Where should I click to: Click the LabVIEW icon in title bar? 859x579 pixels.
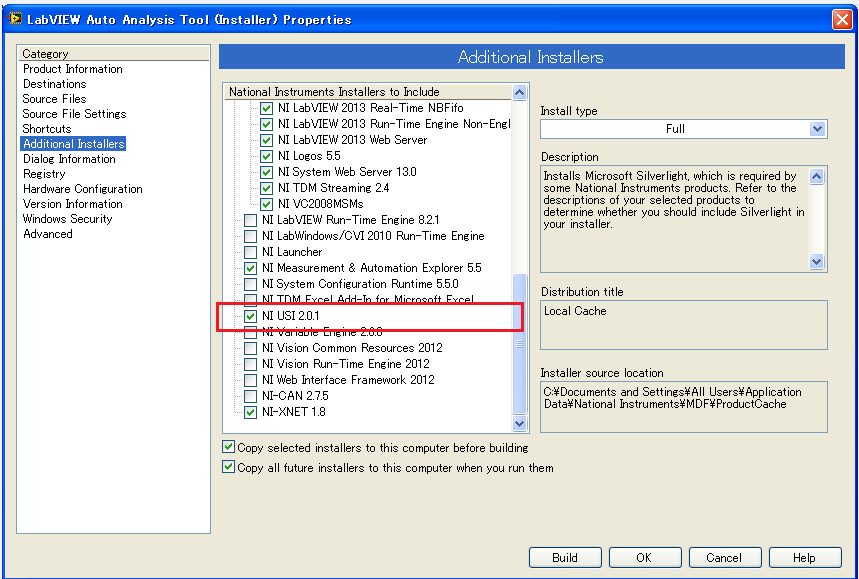[x=15, y=19]
